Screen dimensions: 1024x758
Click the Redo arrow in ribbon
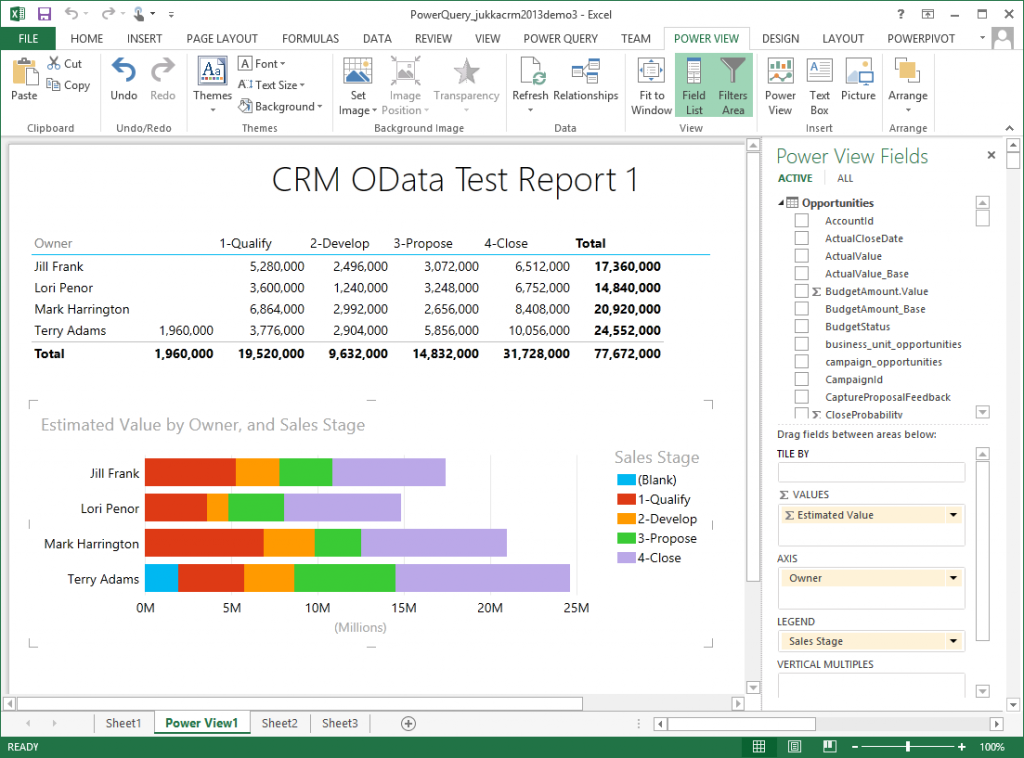tap(163, 71)
